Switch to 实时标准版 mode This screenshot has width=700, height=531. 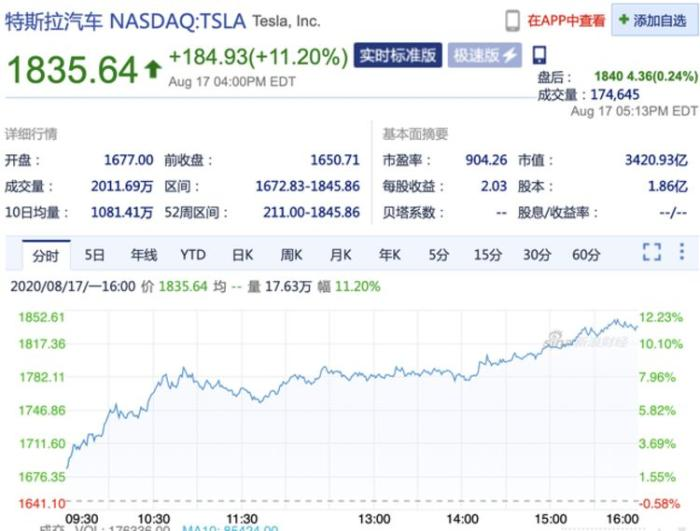coord(398,55)
